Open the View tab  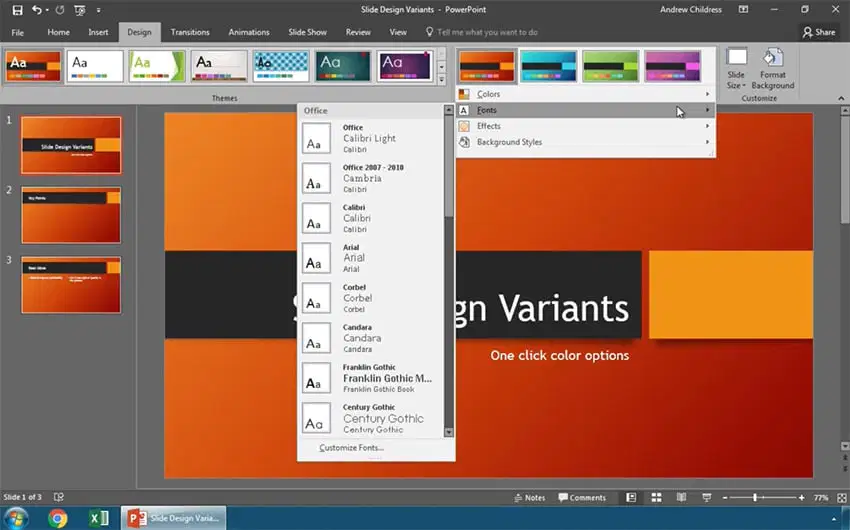[x=398, y=32]
